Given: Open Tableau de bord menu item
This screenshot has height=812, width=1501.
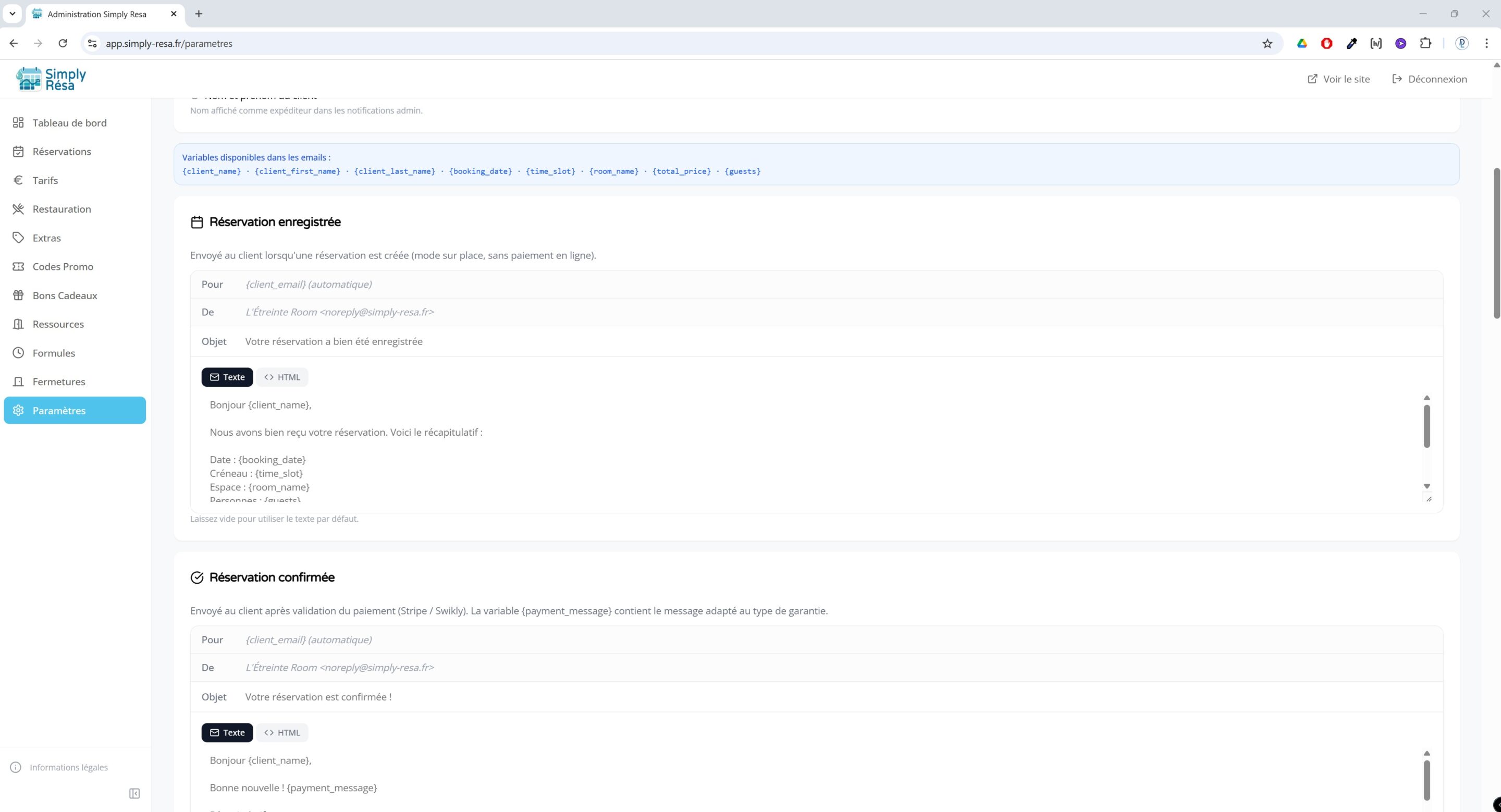Looking at the screenshot, I should point(69,123).
